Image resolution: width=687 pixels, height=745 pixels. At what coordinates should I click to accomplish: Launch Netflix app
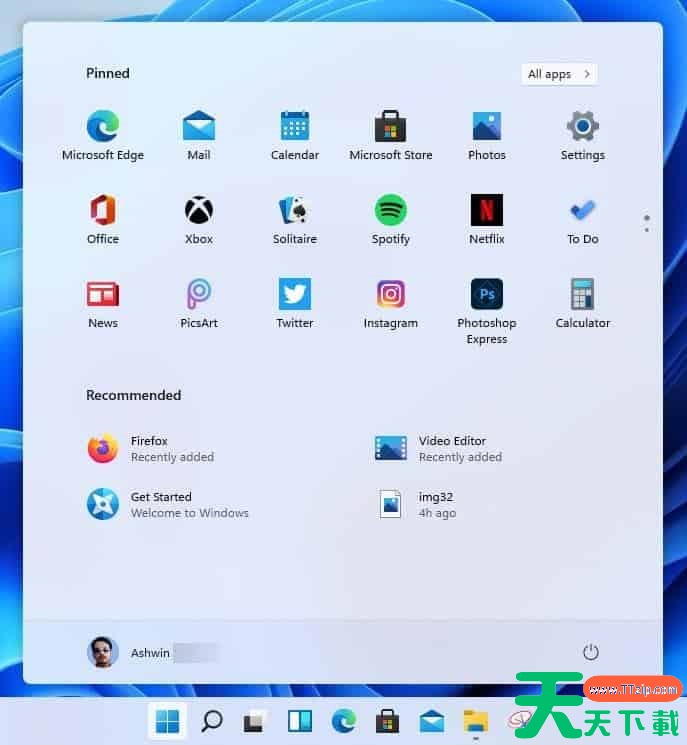click(487, 220)
